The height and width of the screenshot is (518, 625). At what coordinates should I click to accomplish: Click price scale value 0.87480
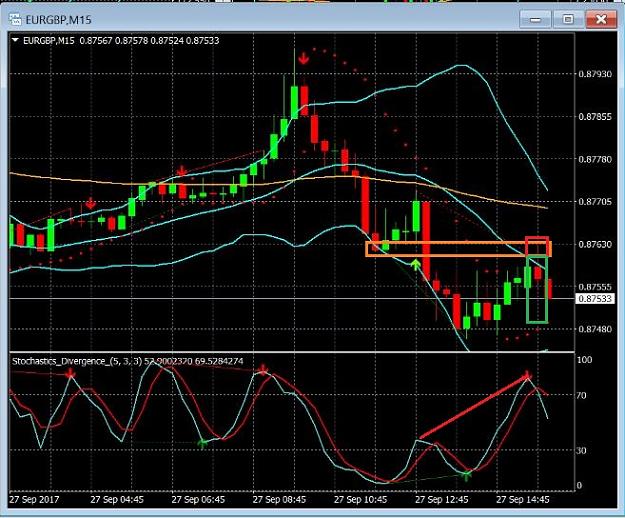595,329
